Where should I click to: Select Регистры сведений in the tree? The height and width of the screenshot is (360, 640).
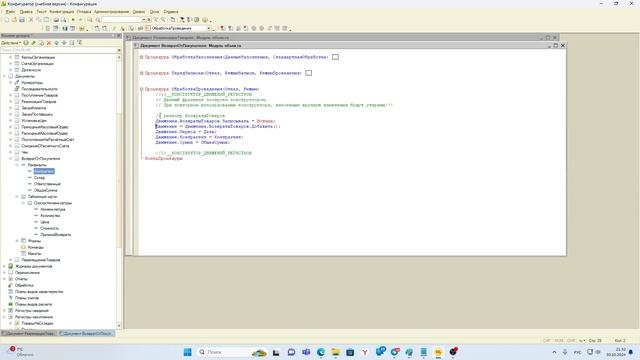(31, 311)
